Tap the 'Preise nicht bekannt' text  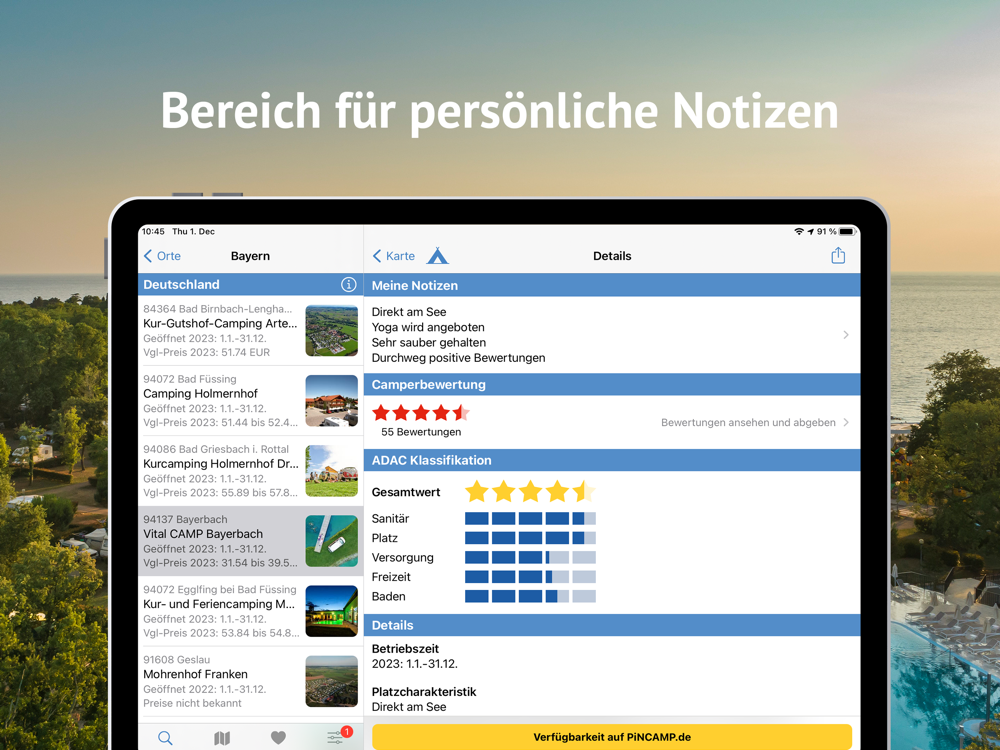pyautogui.click(x=193, y=703)
